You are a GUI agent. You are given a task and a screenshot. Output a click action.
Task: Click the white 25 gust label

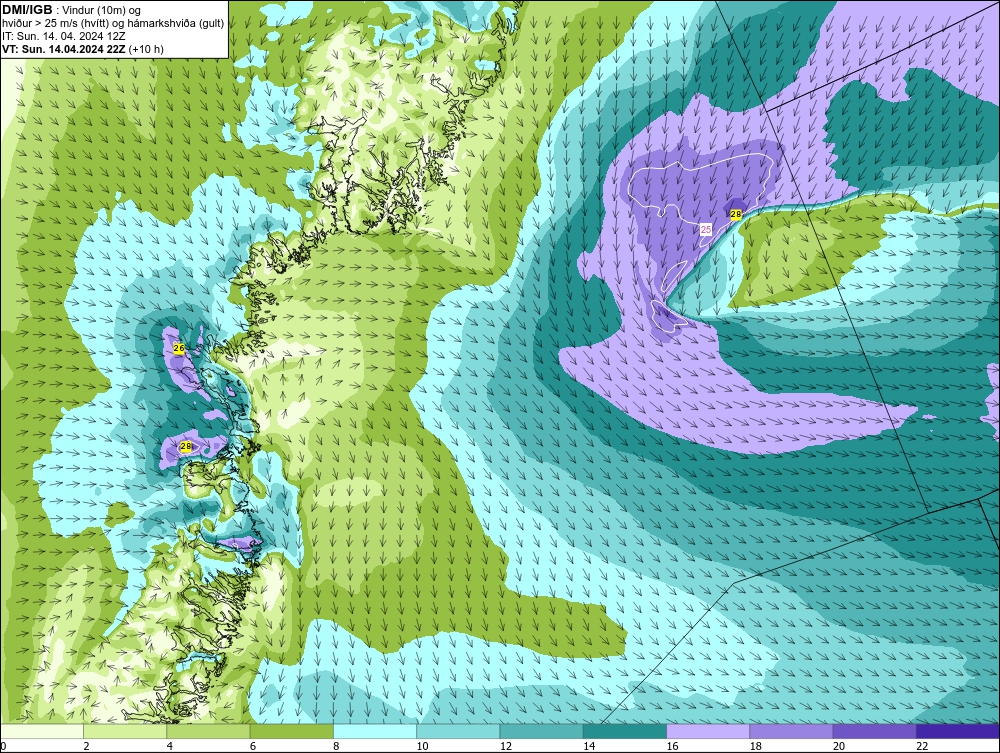[x=706, y=229]
